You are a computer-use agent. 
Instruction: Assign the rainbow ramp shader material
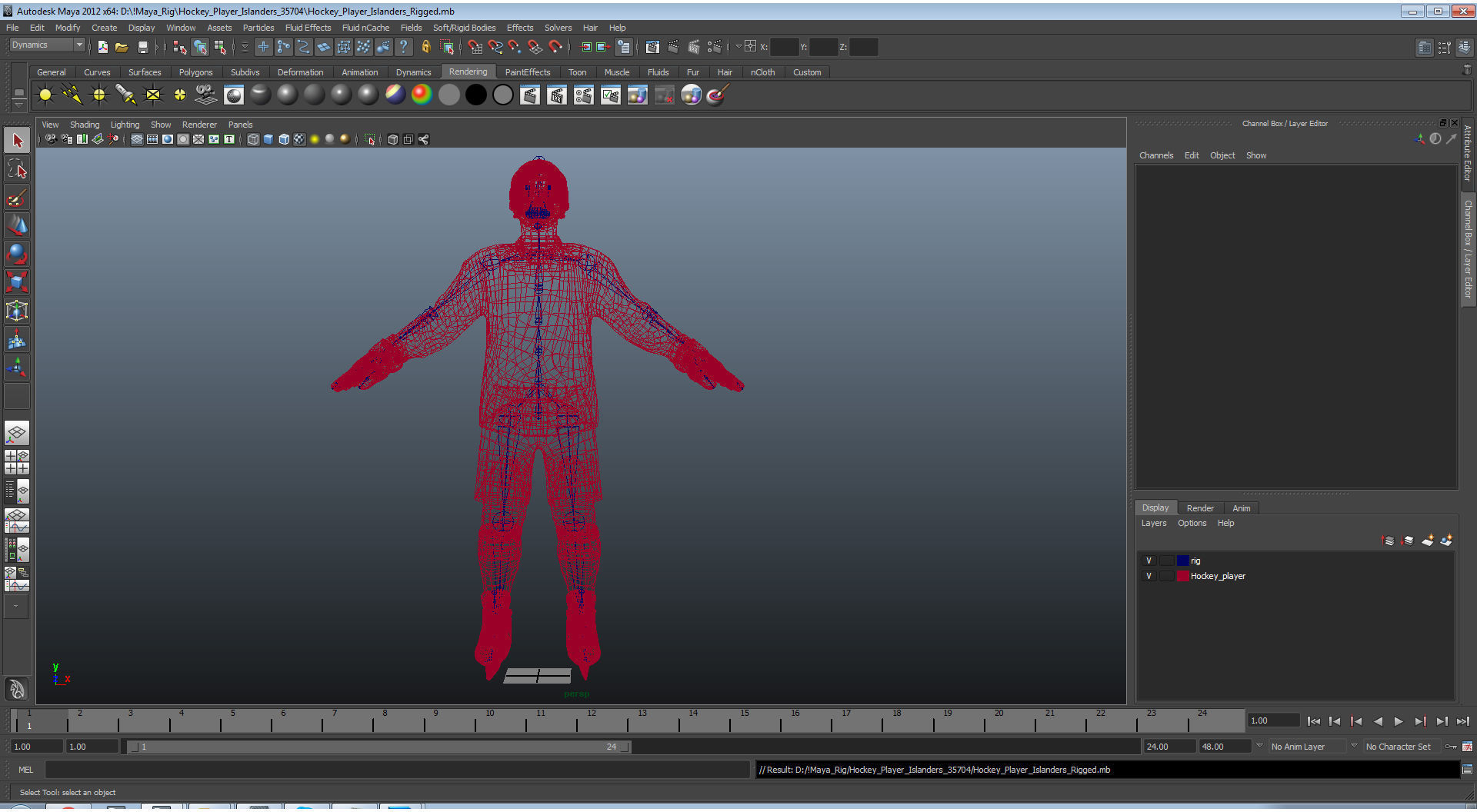coord(422,95)
